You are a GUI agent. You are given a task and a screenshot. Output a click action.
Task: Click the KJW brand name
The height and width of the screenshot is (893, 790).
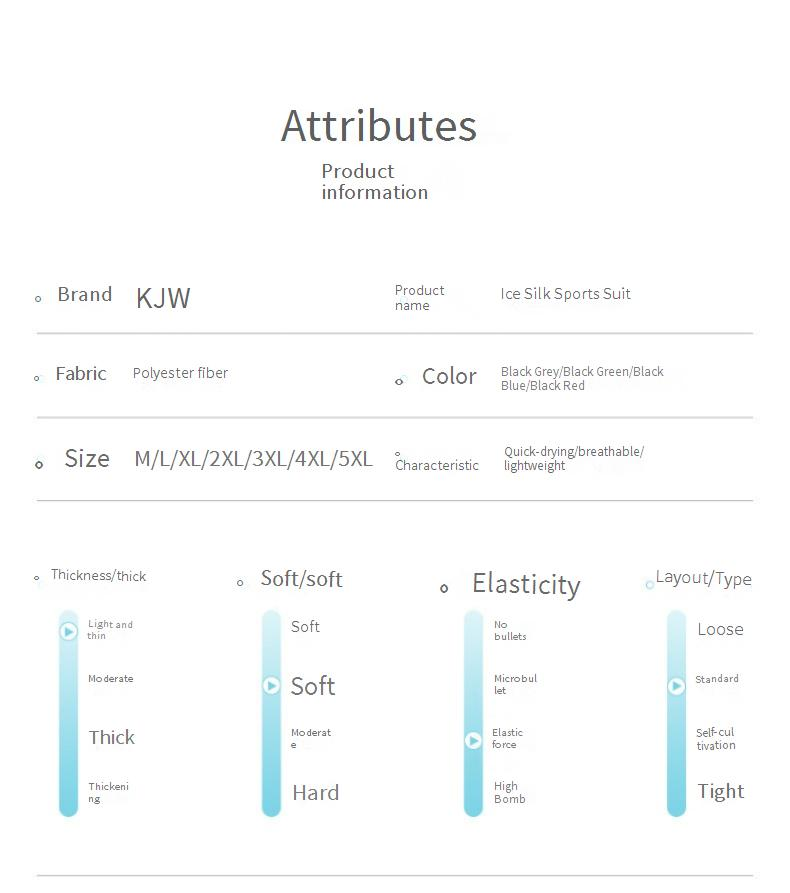tap(163, 298)
